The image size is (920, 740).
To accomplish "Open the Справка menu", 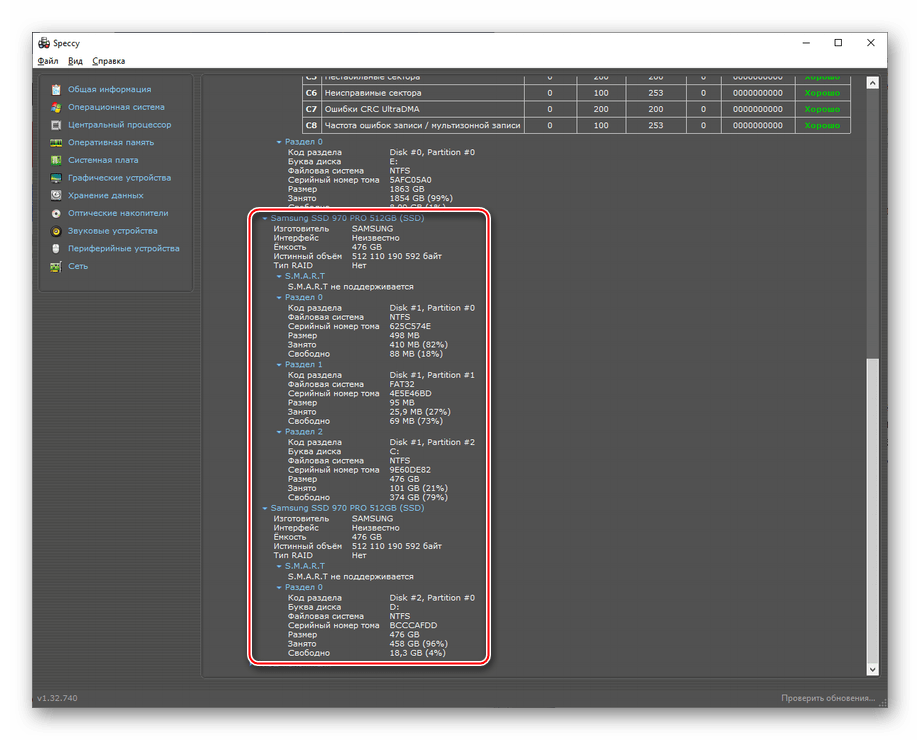I will click(108, 61).
